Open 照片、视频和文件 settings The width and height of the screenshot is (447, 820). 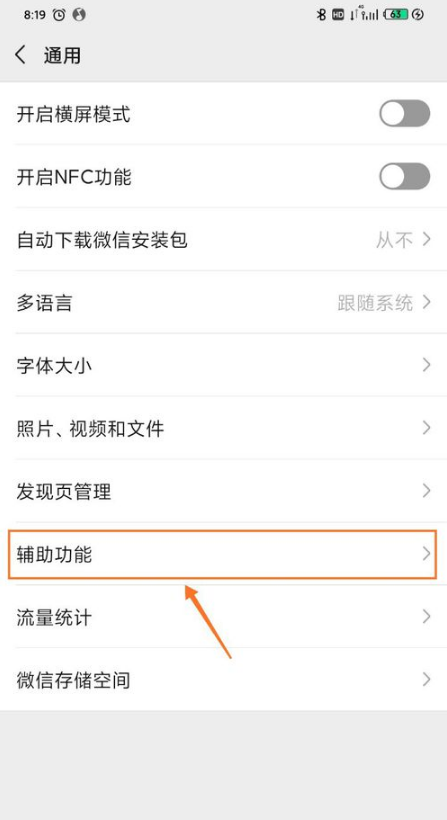(x=224, y=428)
